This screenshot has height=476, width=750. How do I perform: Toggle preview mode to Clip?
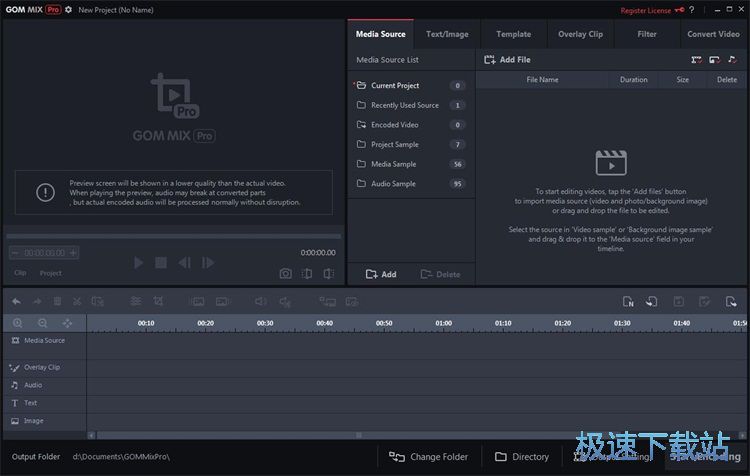point(20,273)
